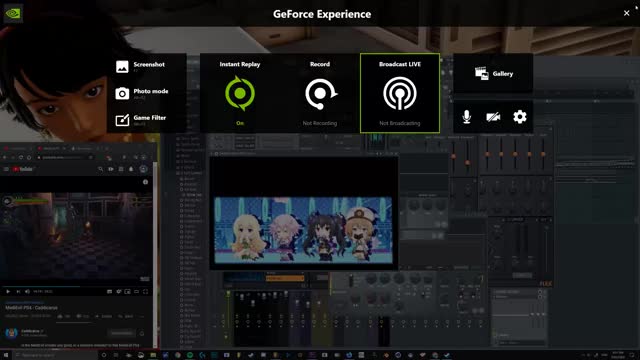Image resolution: width=640 pixels, height=360 pixels.
Task: Enter fullscreen on the YouTube player
Action: pyautogui.click(x=145, y=291)
